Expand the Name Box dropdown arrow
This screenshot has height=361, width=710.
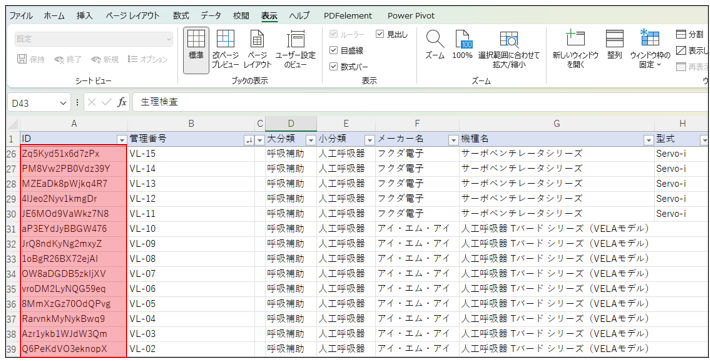point(63,103)
